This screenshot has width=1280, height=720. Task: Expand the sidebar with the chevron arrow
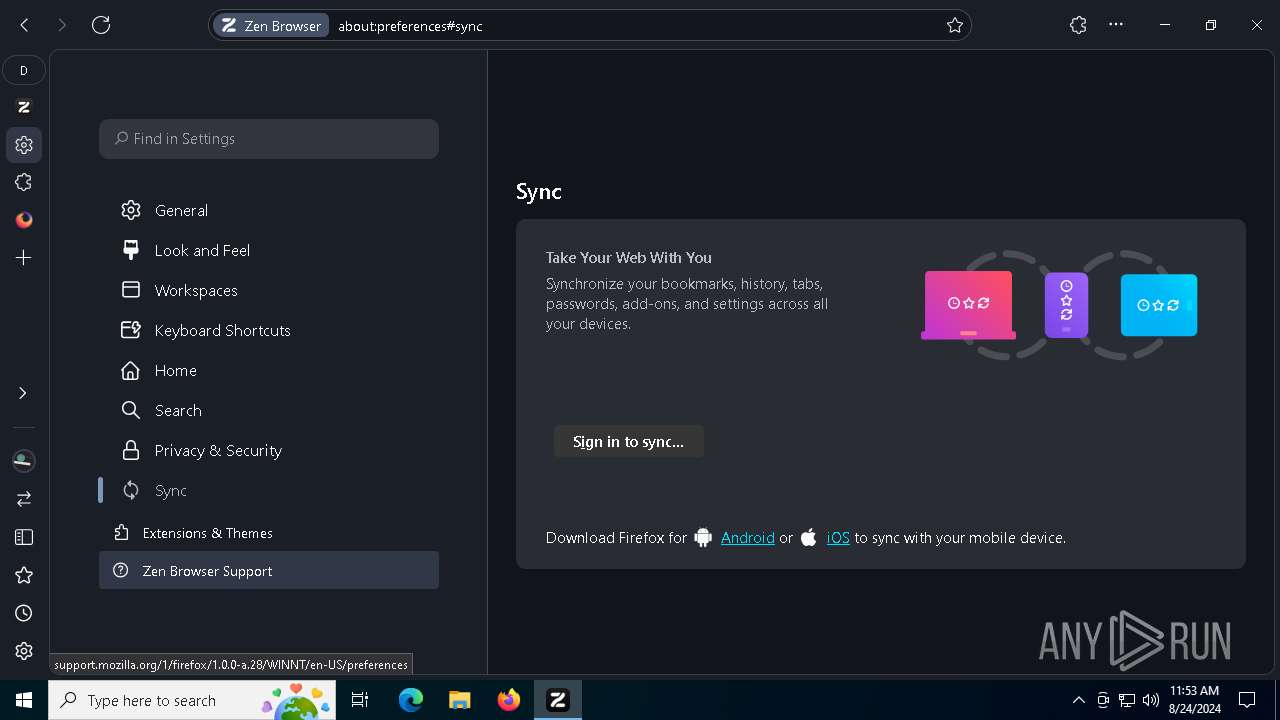pos(23,393)
